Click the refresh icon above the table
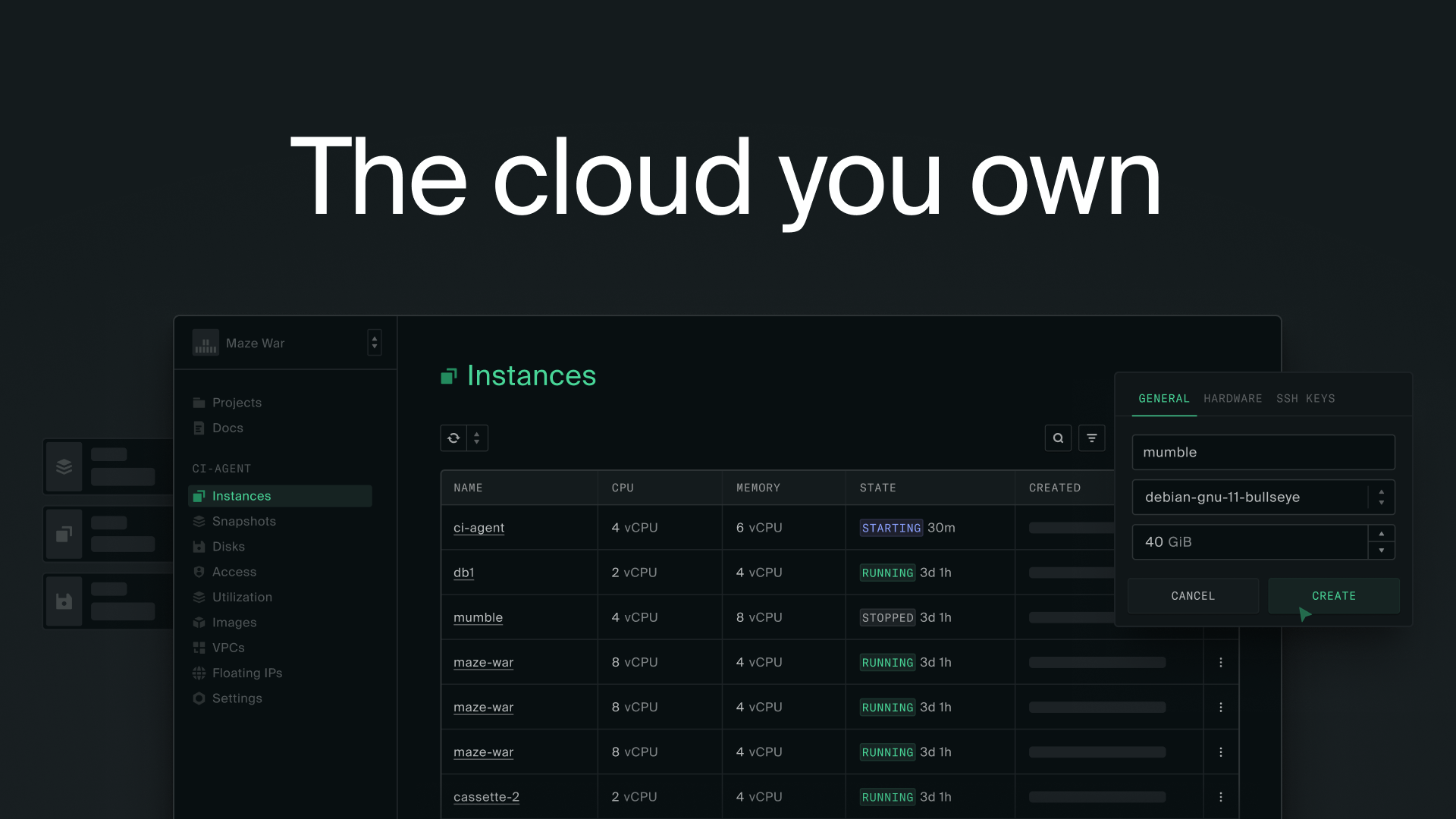This screenshot has width=1456, height=819. [453, 438]
